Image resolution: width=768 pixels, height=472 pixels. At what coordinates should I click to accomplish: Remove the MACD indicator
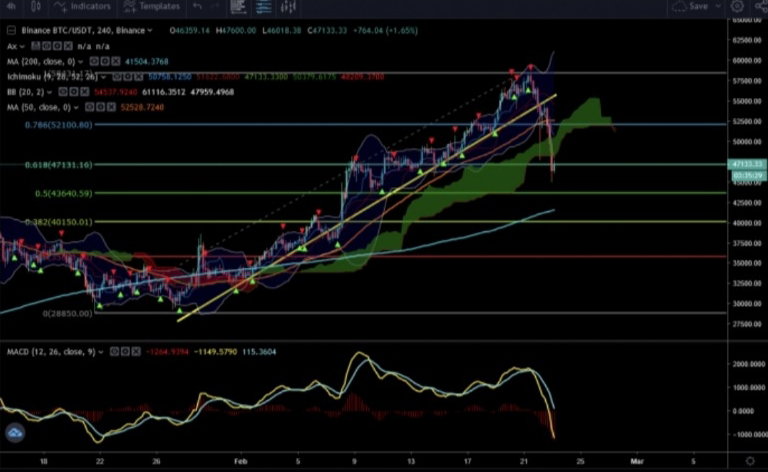point(136,352)
